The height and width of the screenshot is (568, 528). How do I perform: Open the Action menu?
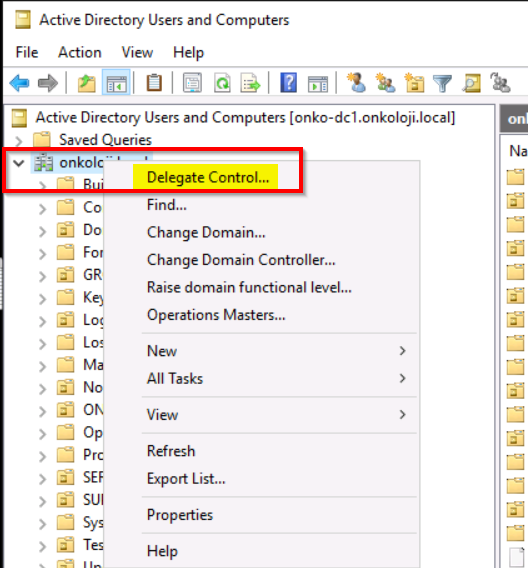tap(80, 53)
